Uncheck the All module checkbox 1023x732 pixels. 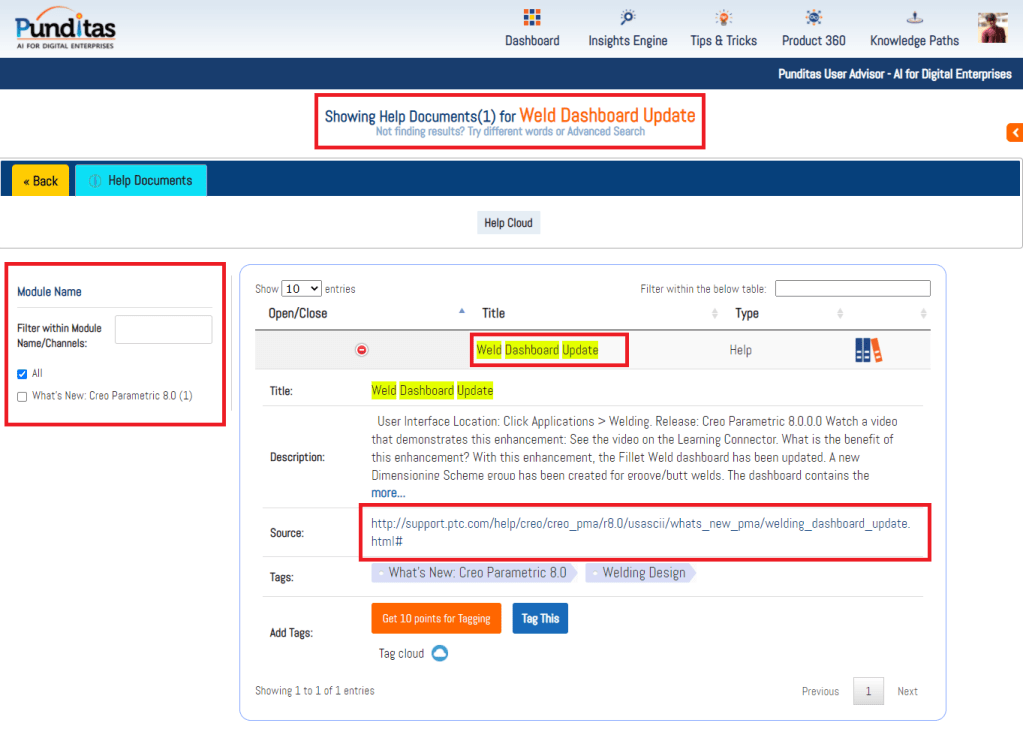pos(22,374)
